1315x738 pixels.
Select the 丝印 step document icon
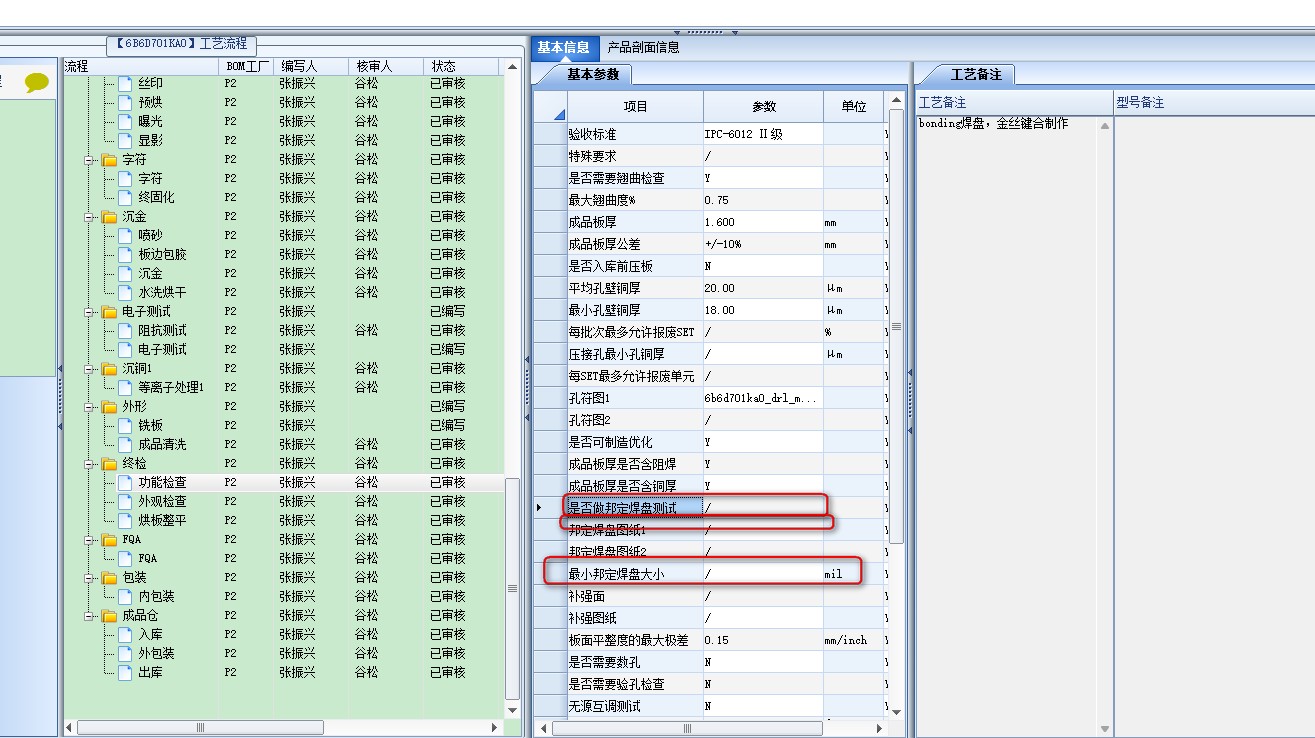point(125,83)
